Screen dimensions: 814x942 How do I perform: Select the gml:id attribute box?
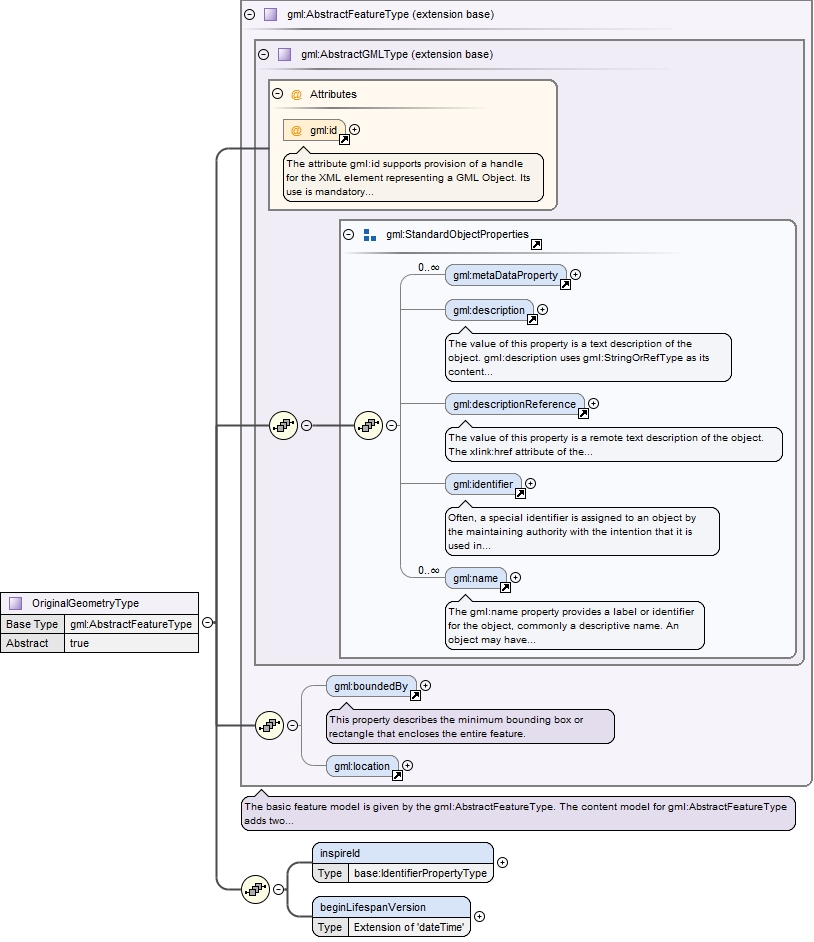coord(314,130)
